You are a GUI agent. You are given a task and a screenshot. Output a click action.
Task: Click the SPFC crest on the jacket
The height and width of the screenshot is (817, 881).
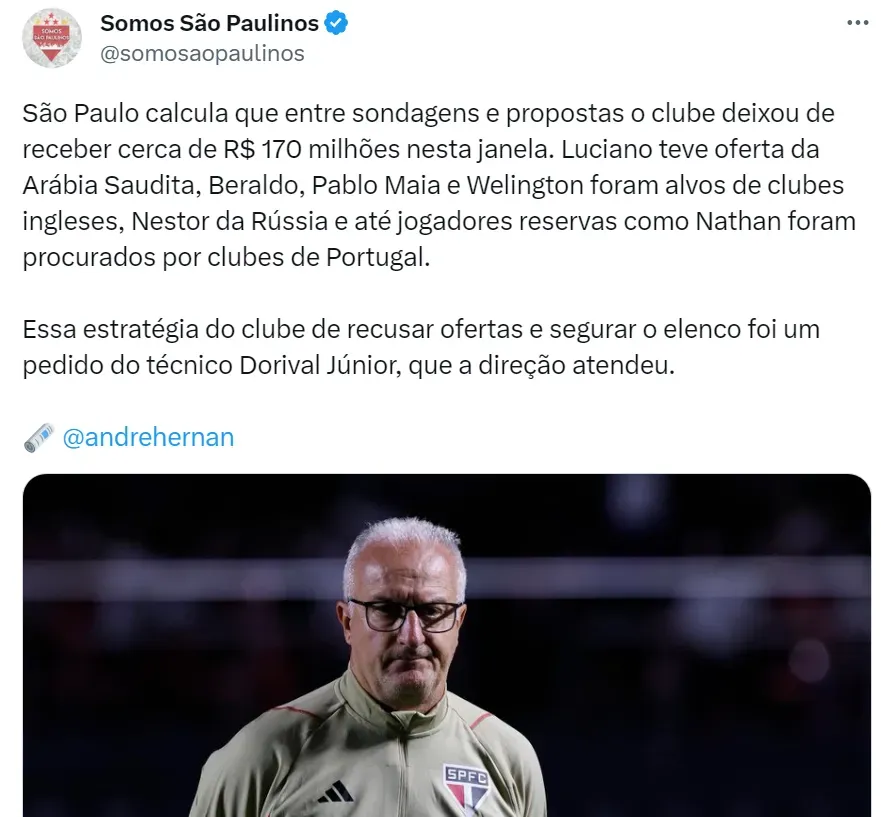466,789
